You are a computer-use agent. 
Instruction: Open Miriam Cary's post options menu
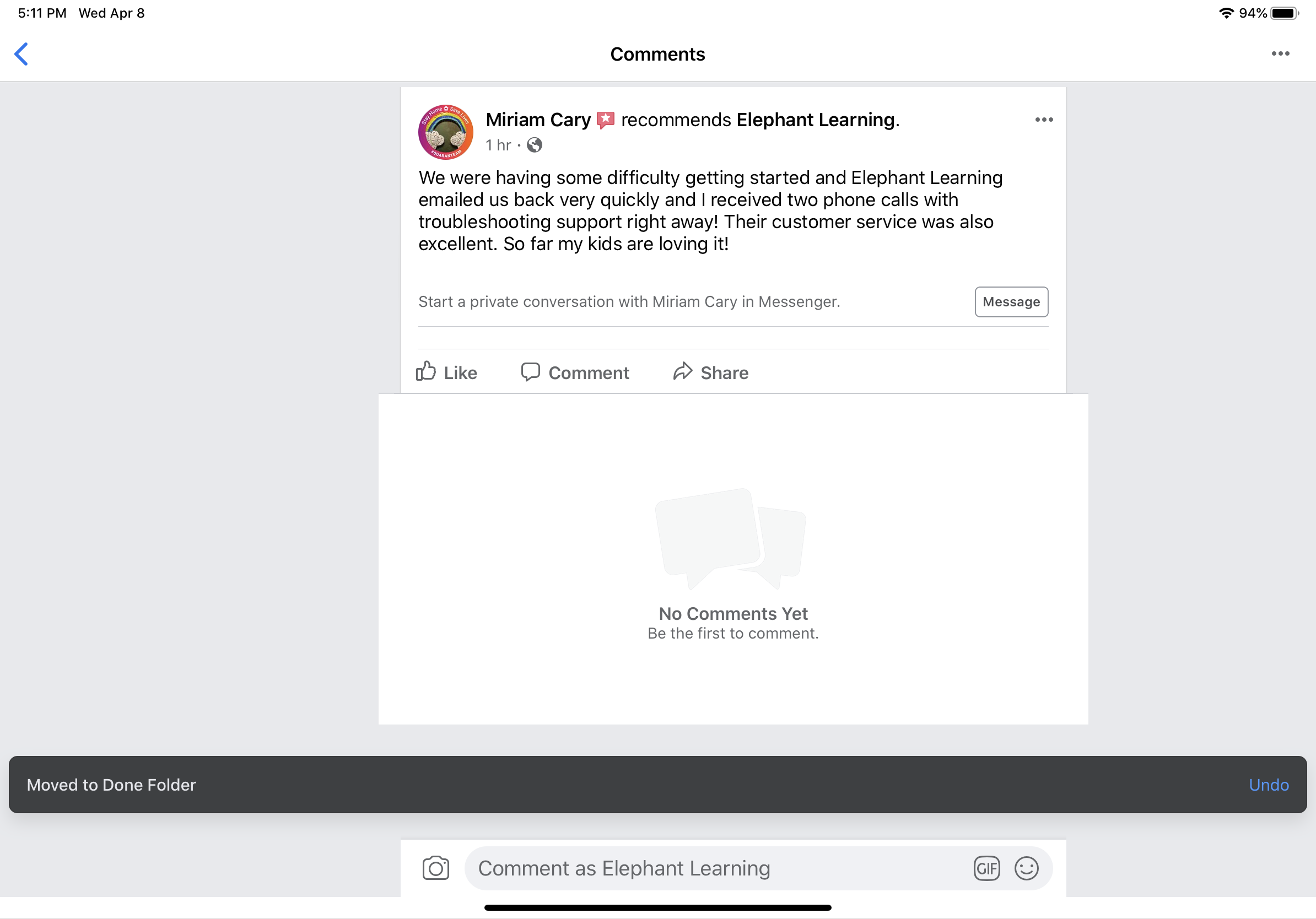(x=1044, y=120)
